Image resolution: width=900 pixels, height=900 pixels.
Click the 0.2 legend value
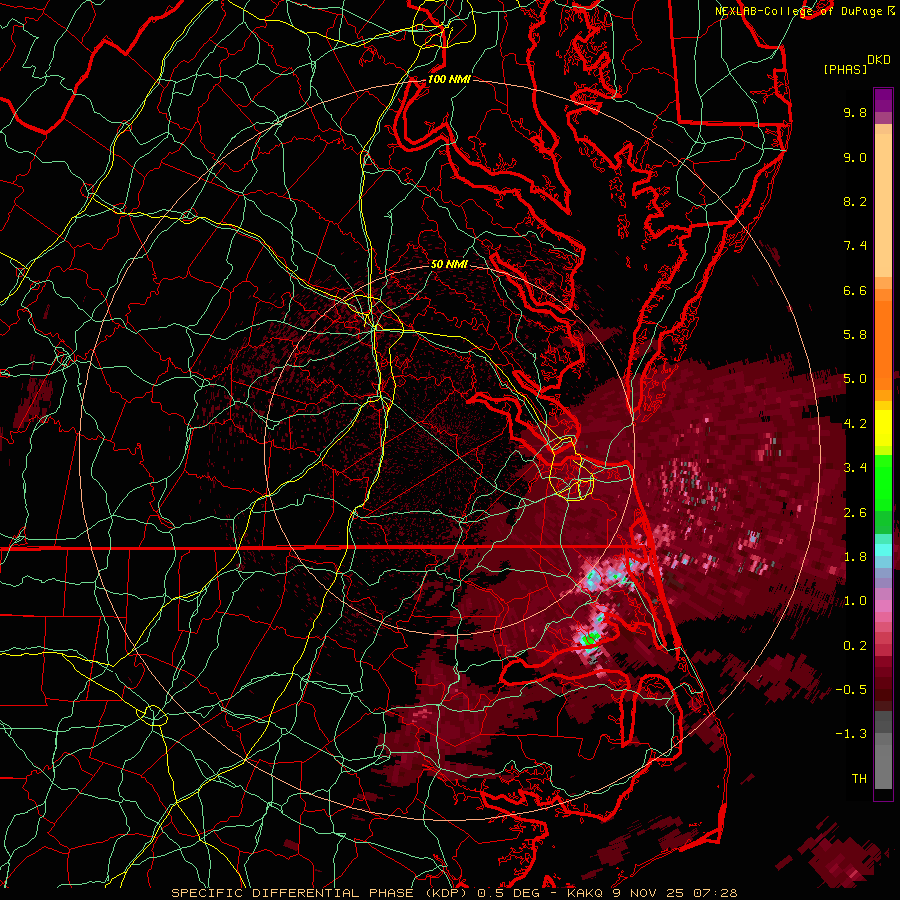coord(855,646)
